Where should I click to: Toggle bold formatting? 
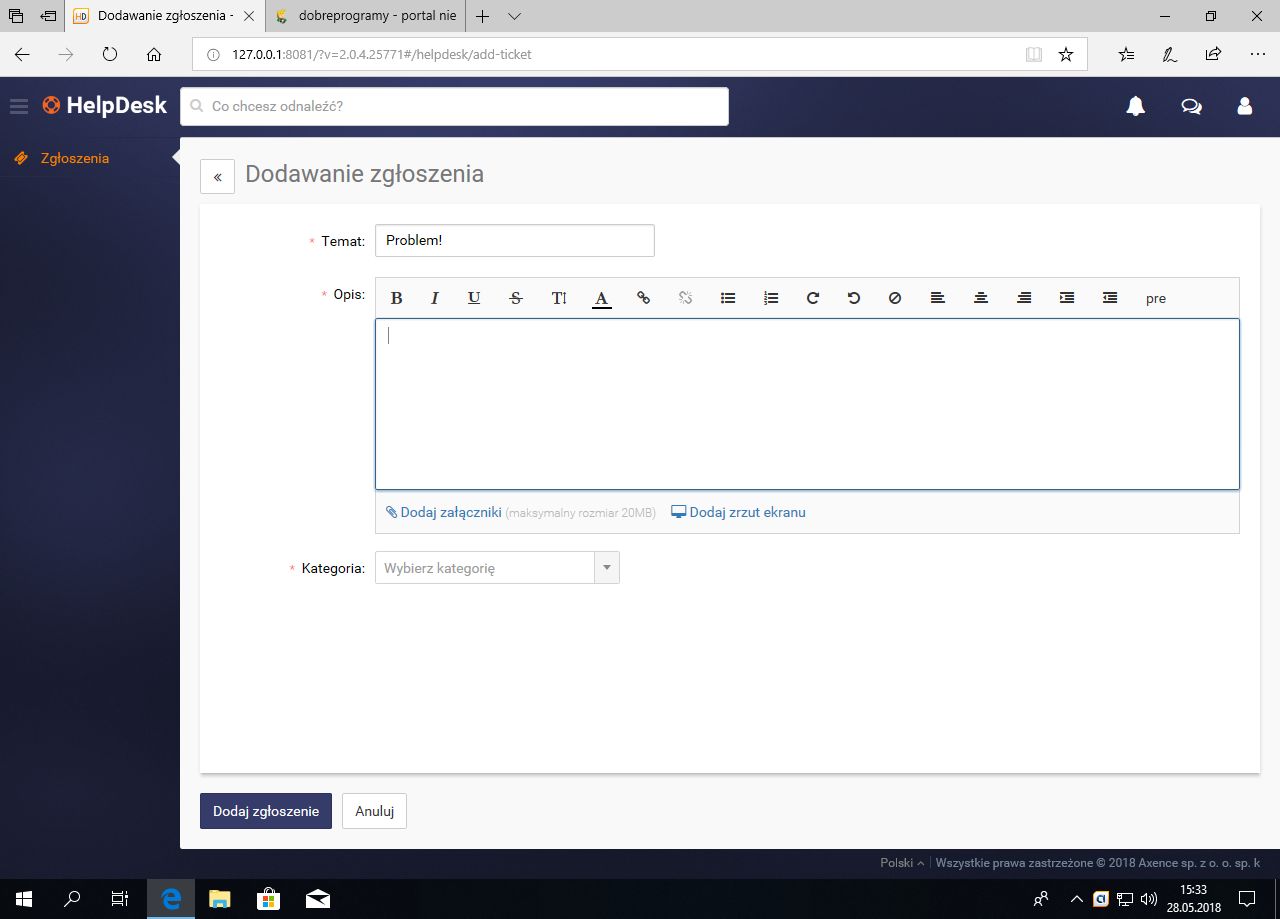[396, 297]
